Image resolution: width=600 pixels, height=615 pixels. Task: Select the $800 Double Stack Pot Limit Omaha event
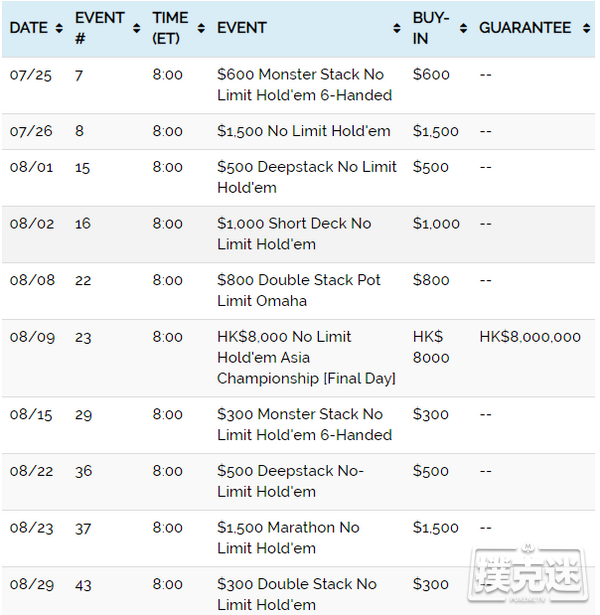[299, 290]
